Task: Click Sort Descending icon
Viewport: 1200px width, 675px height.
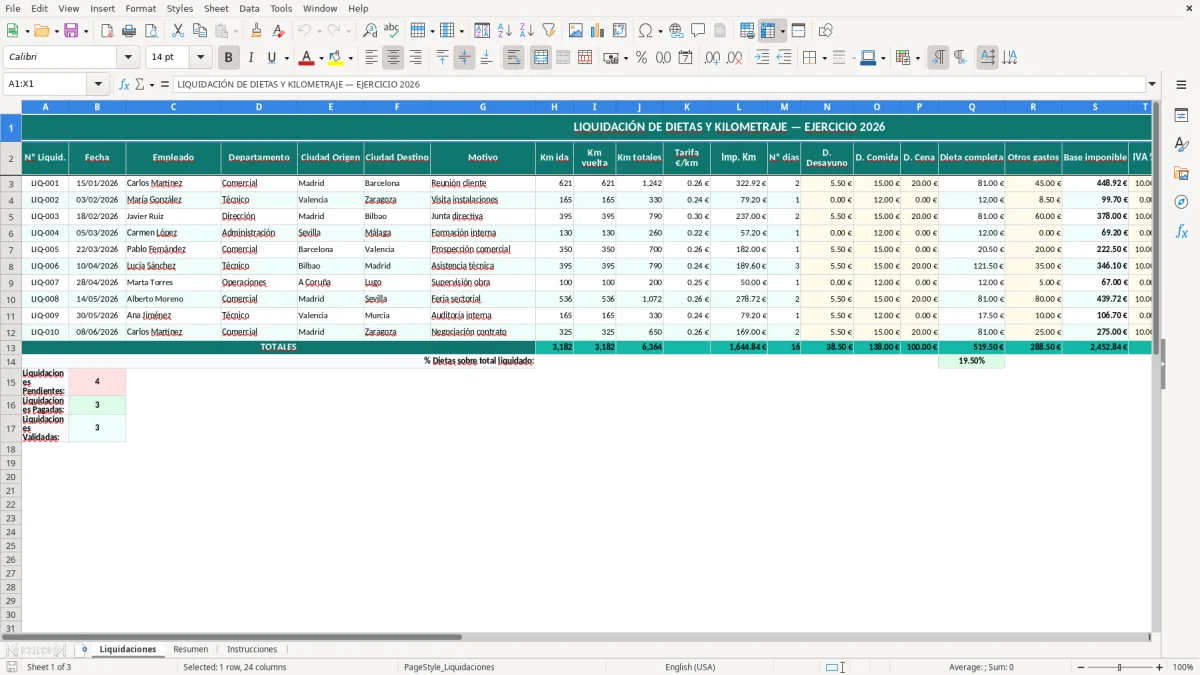Action: point(527,31)
